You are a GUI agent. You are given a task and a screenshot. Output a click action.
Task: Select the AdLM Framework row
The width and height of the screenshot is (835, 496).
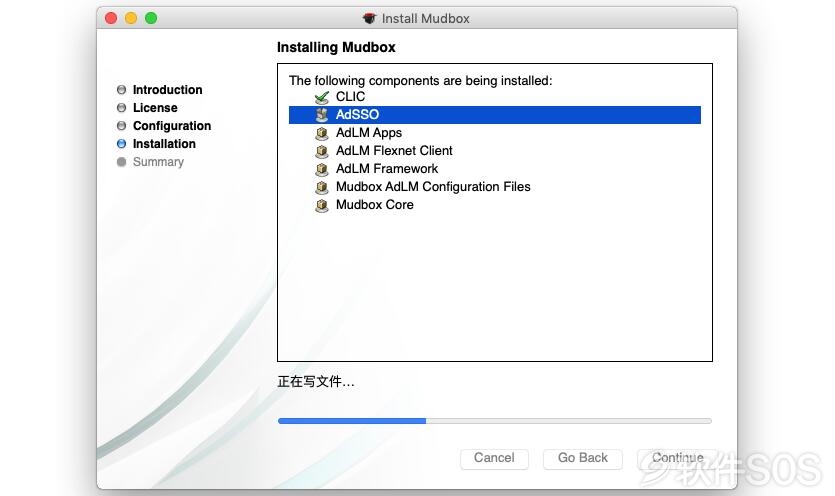(x=495, y=169)
